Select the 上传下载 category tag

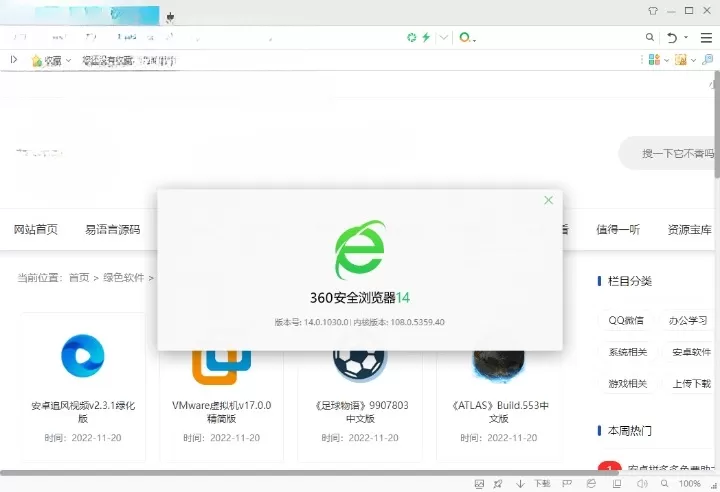(x=691, y=384)
